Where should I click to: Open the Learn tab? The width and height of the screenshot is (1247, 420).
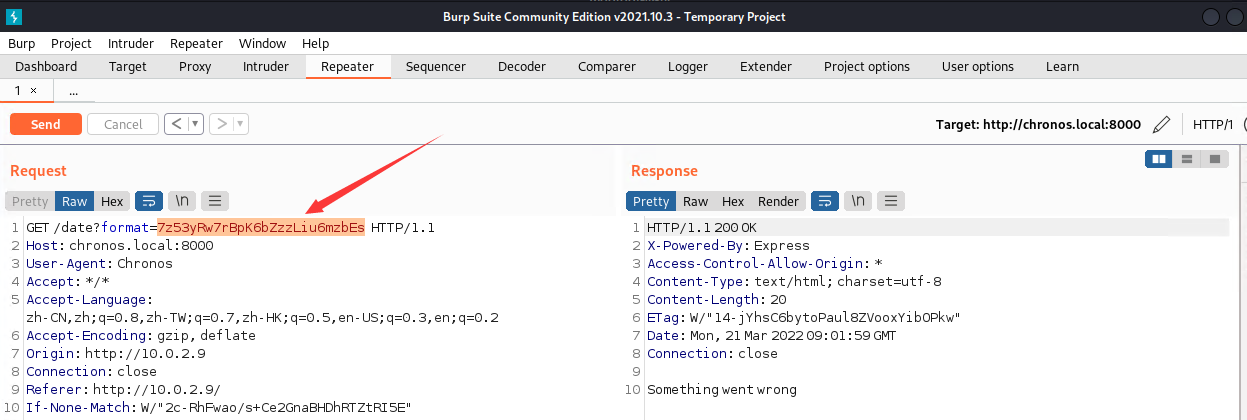point(1062,67)
